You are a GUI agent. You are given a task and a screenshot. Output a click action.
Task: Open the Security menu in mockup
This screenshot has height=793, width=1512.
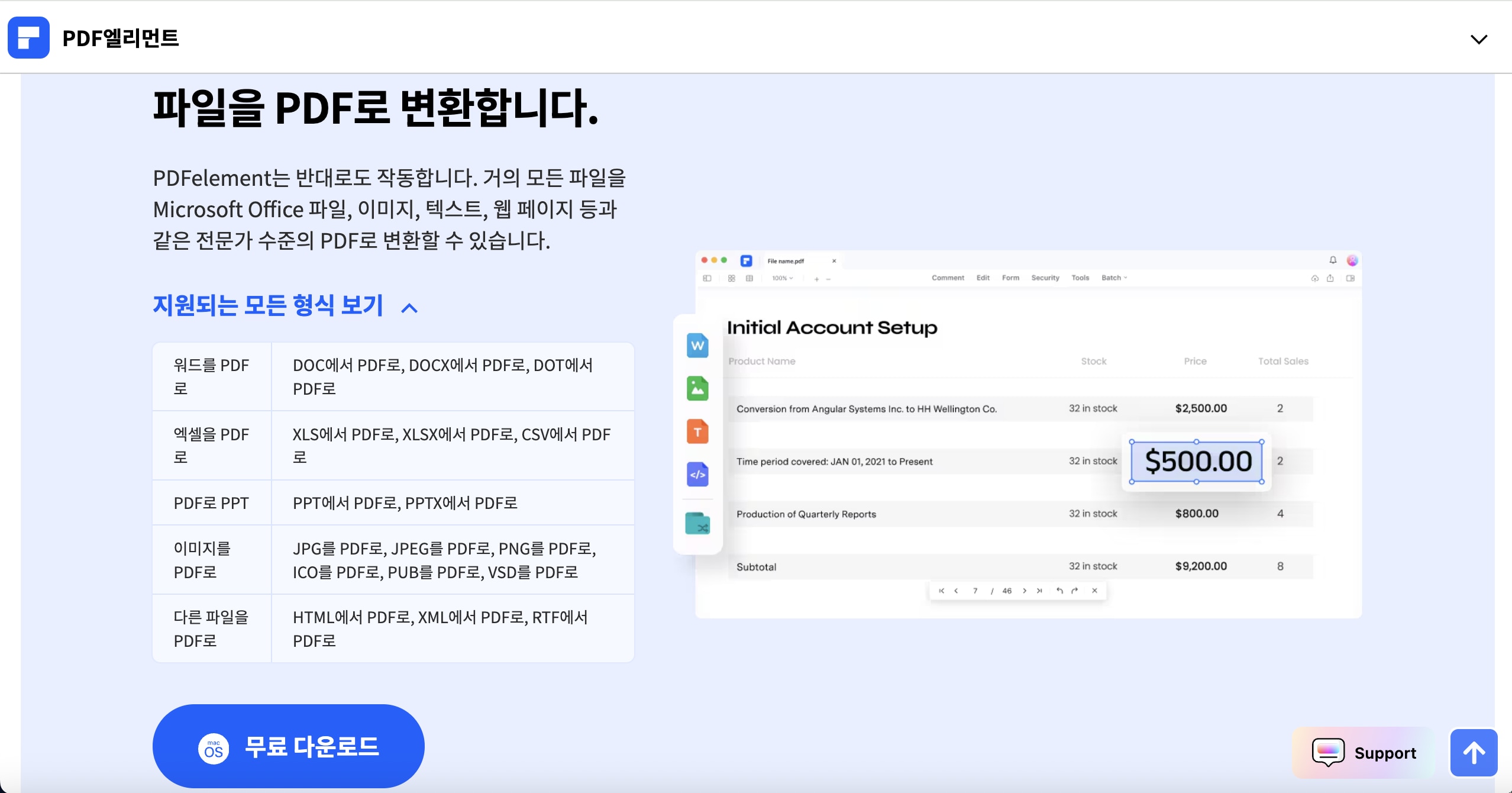pos(1045,278)
